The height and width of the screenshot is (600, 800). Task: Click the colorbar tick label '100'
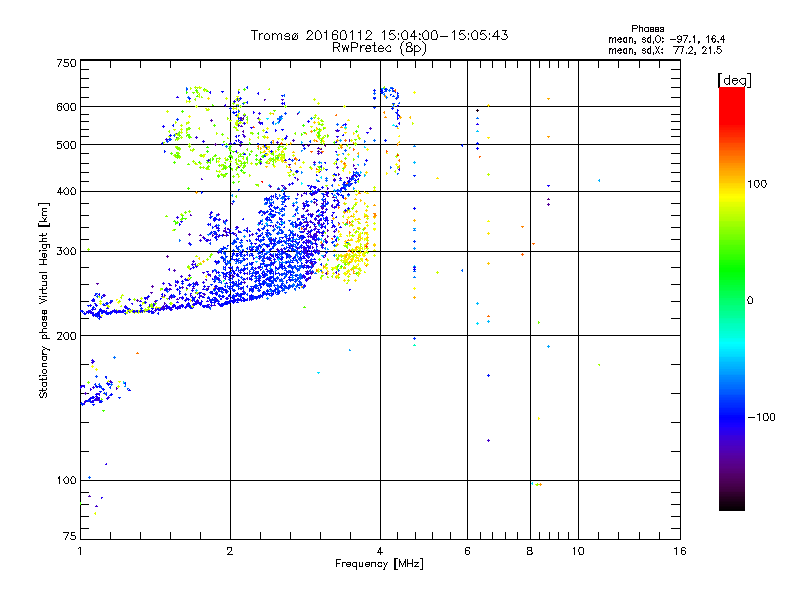coord(757,184)
